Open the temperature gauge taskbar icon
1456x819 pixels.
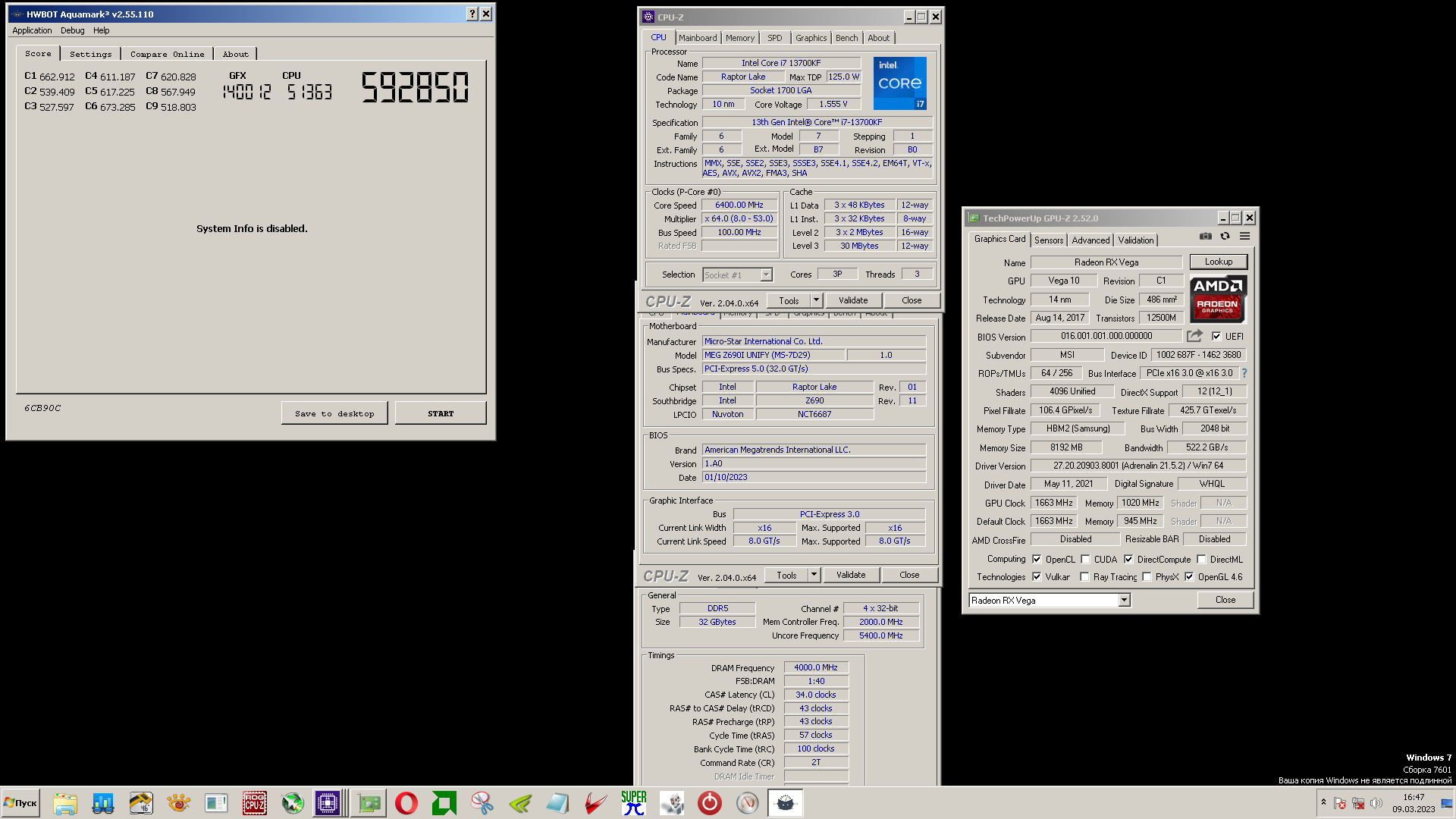click(748, 803)
